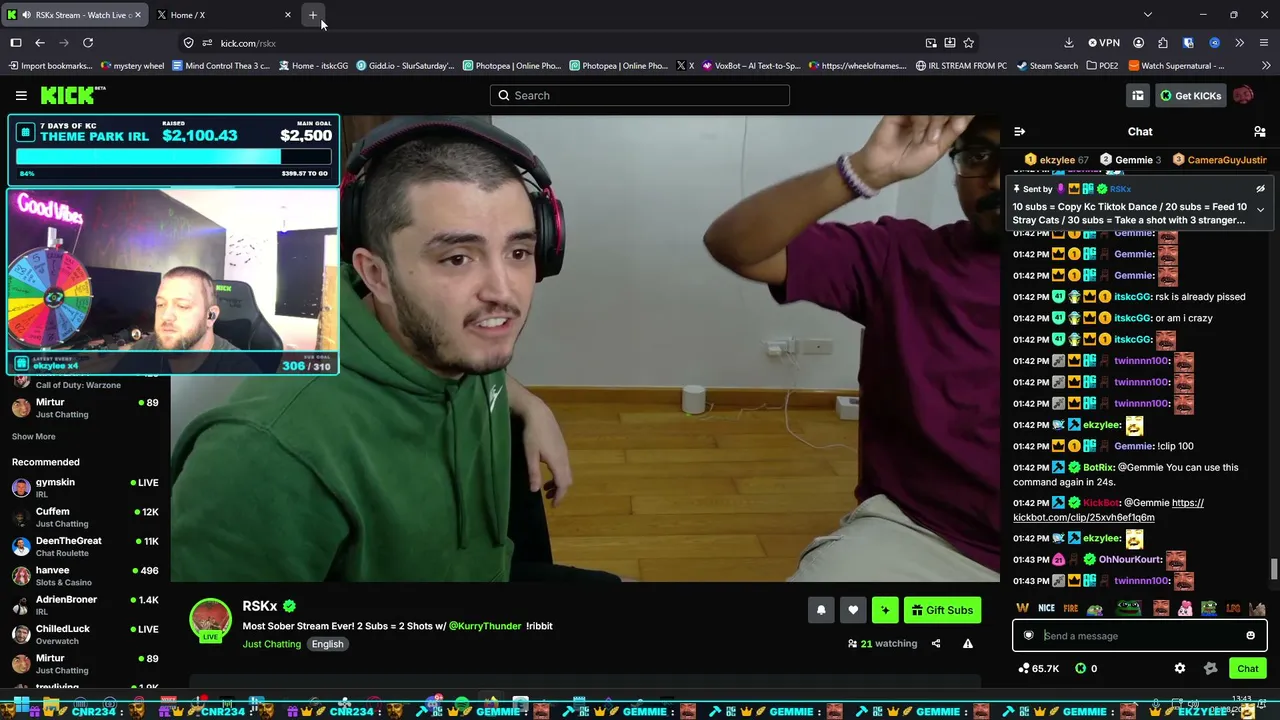Click the chat identity badge in message box
The height and width of the screenshot is (720, 1280).
[x=1028, y=636]
